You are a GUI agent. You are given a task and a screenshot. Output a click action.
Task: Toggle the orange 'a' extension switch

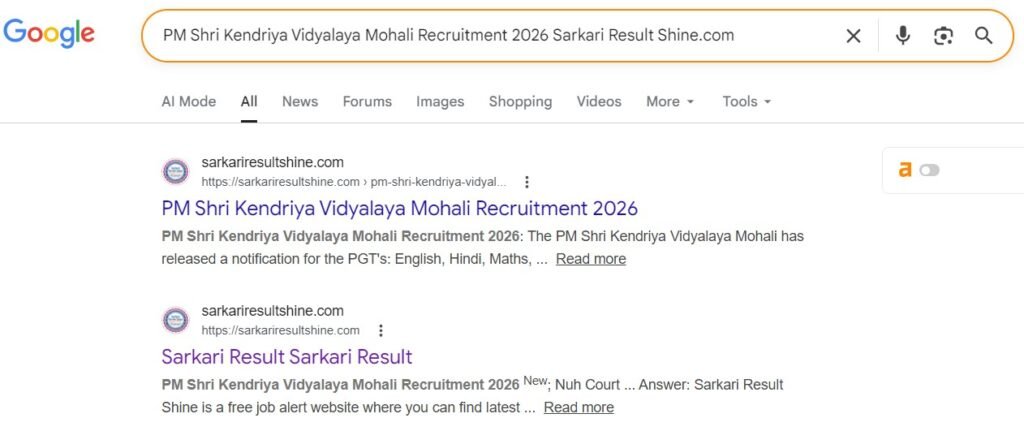929,170
